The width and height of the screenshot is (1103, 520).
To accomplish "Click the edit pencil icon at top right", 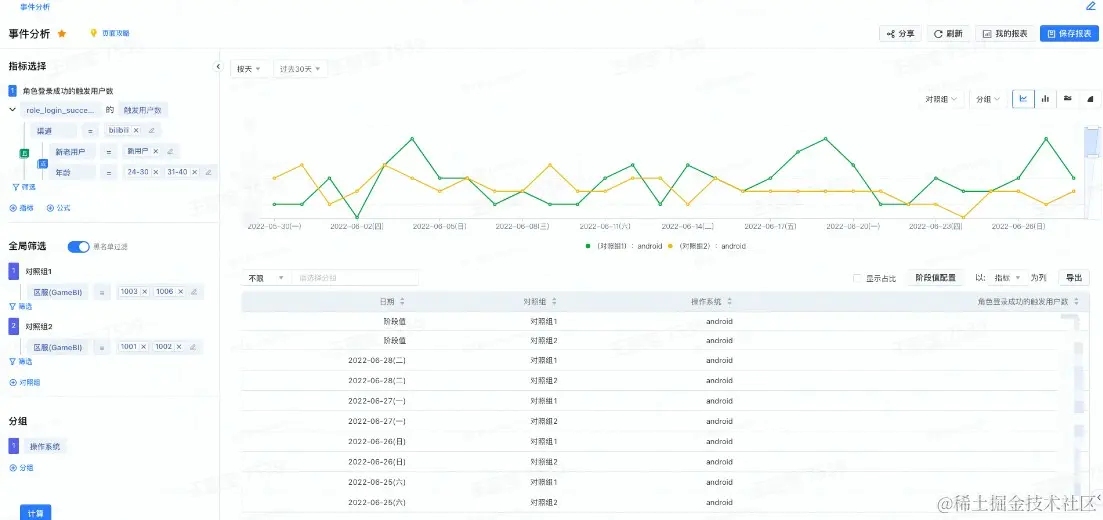I will [x=1090, y=6].
